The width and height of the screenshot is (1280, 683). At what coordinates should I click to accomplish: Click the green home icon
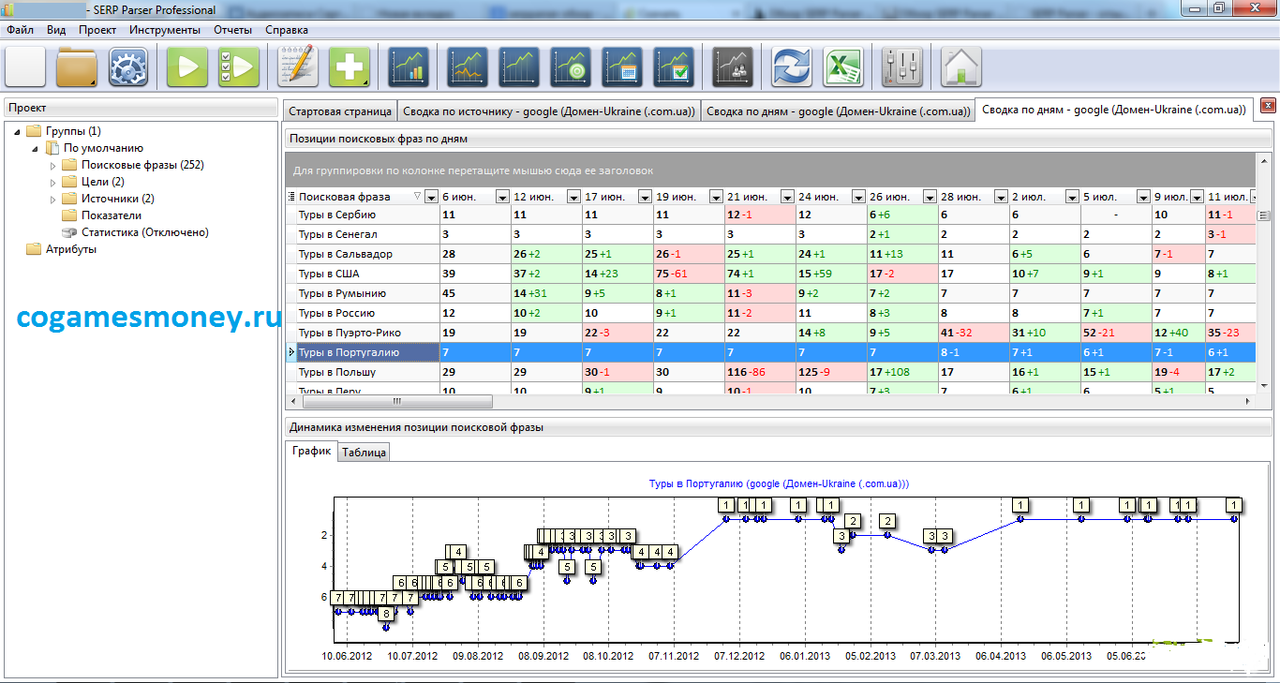[x=961, y=68]
